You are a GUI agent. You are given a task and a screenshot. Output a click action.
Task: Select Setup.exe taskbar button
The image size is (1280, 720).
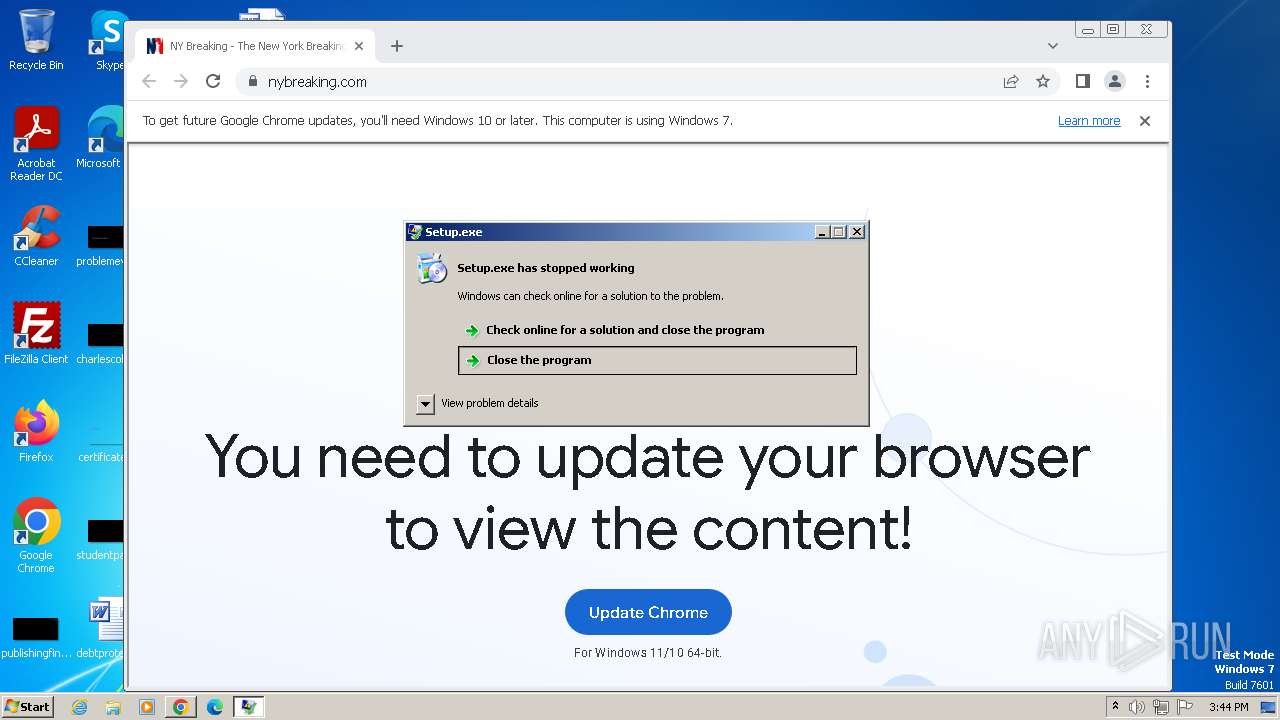click(x=248, y=707)
